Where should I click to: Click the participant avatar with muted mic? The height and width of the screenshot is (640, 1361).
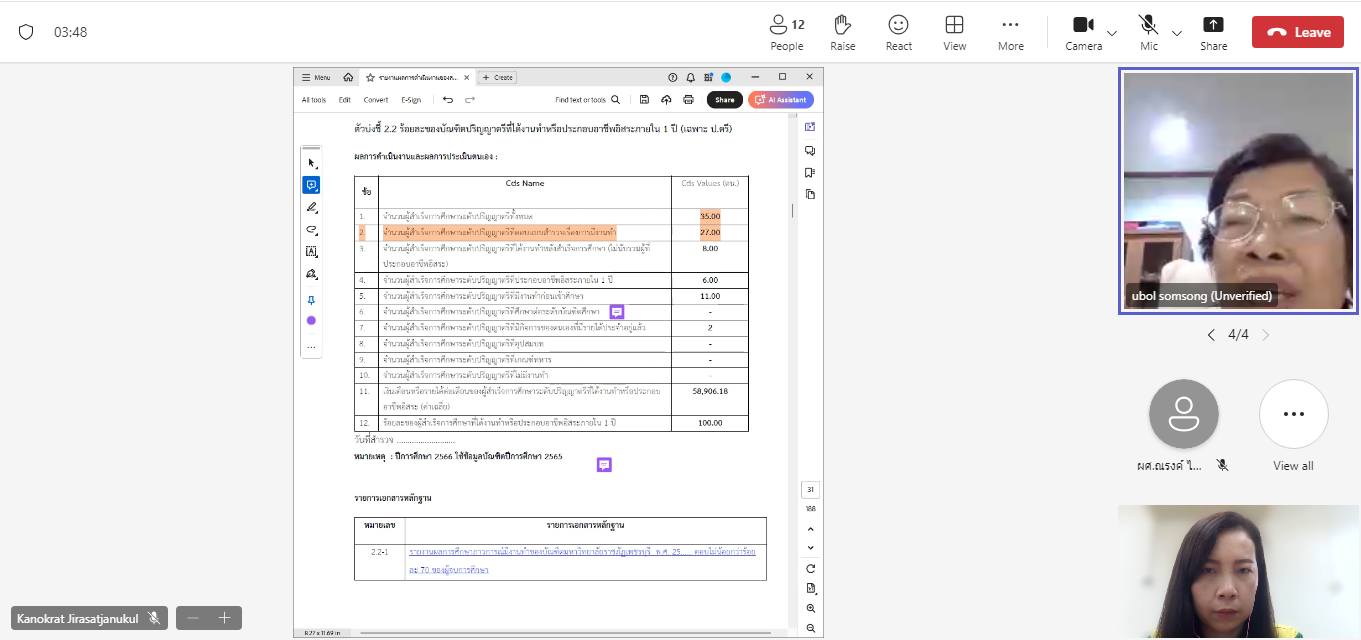pyautogui.click(x=1183, y=415)
